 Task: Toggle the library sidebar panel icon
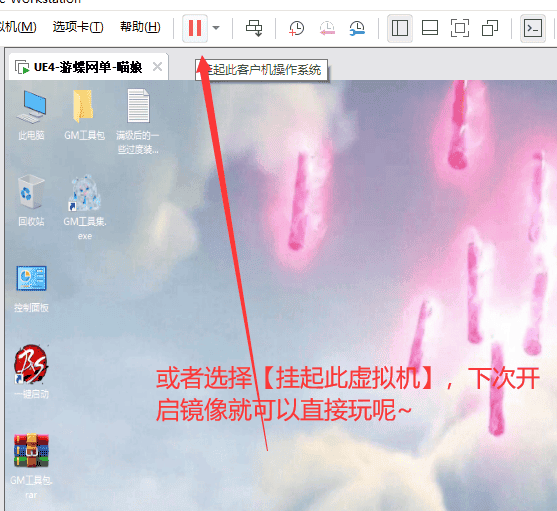click(x=400, y=28)
